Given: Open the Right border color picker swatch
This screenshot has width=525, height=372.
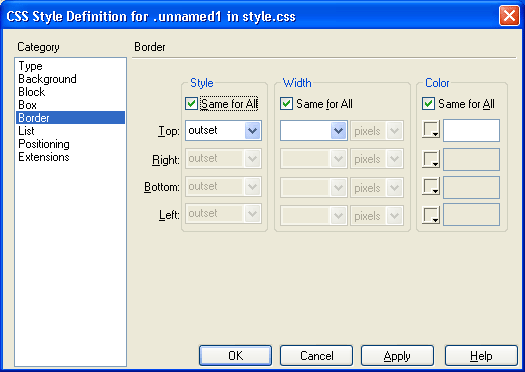Looking at the screenshot, I should click(x=431, y=158).
